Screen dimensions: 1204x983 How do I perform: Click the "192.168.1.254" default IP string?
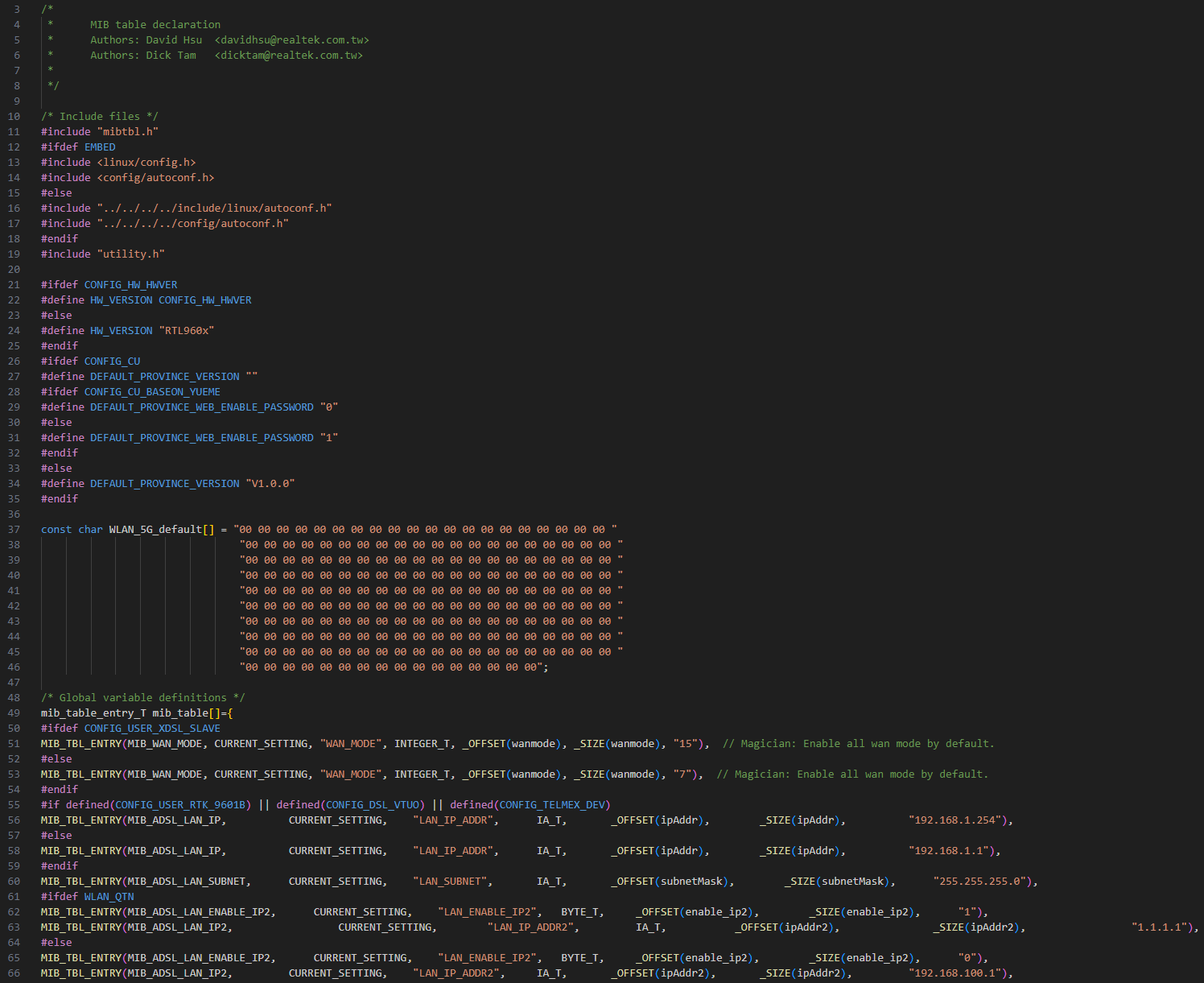pos(958,820)
